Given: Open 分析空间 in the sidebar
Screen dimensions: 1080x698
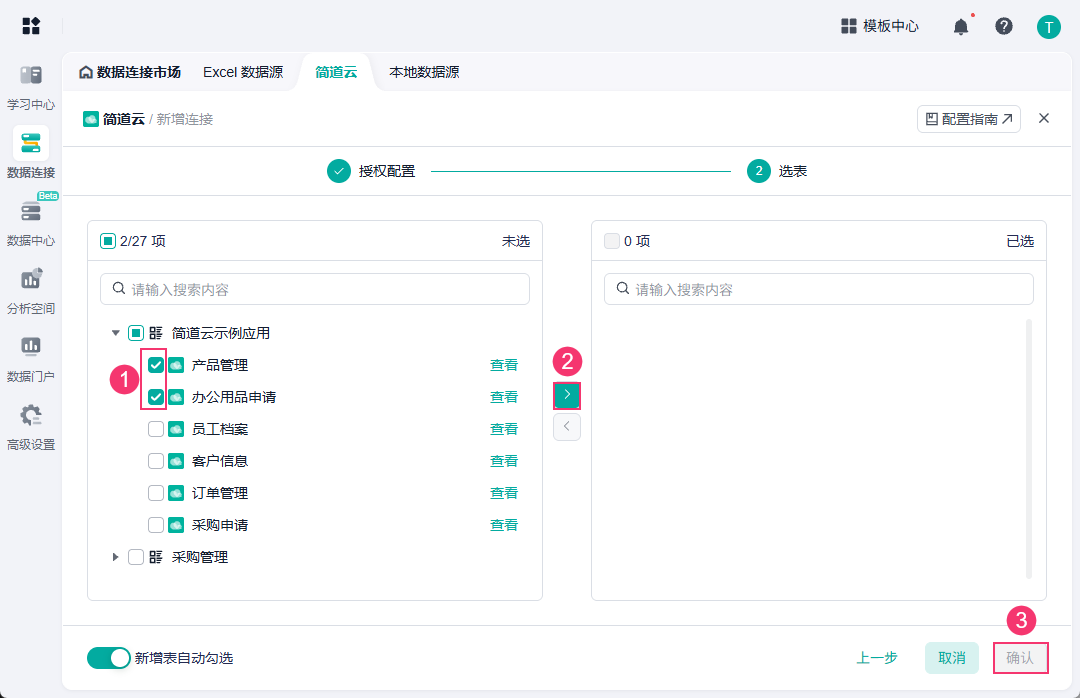Looking at the screenshot, I should [x=31, y=291].
